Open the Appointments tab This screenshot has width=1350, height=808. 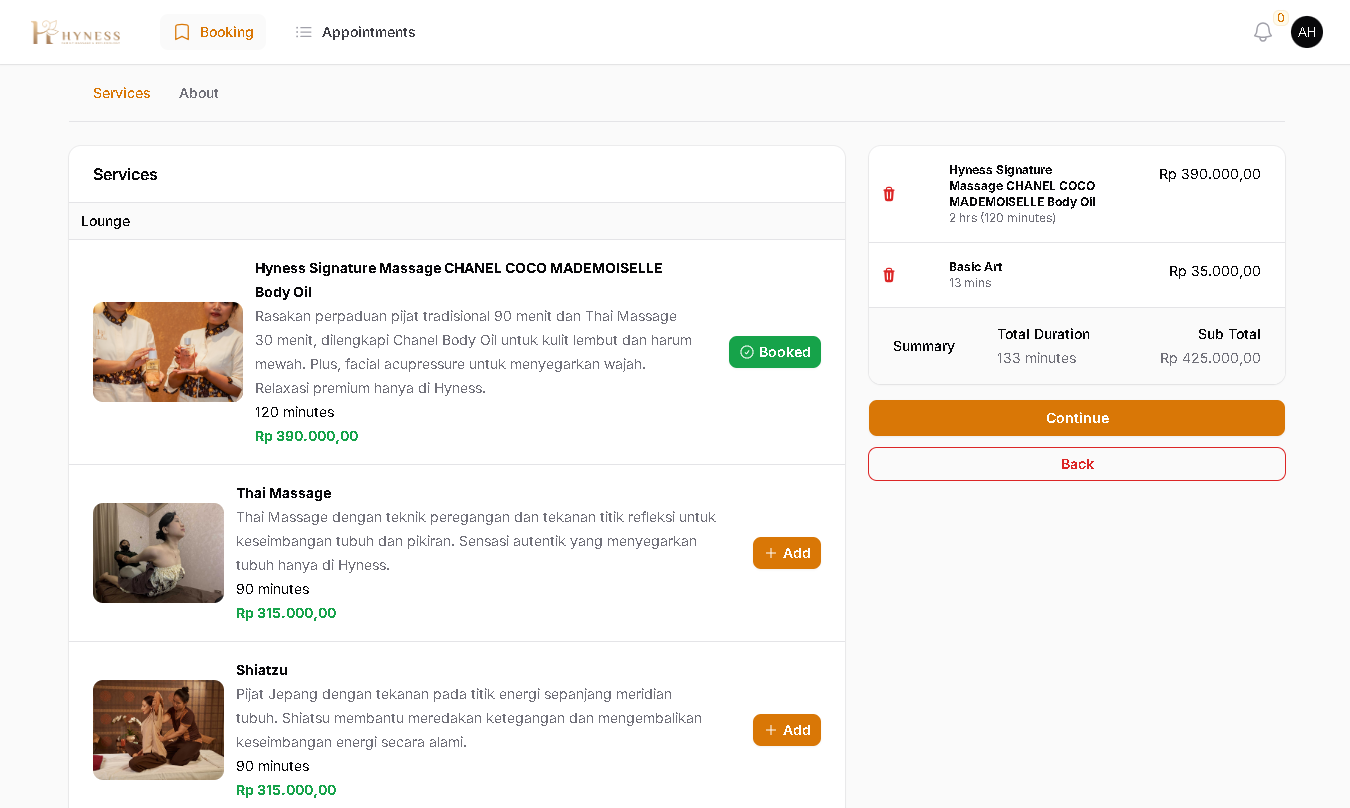(355, 32)
